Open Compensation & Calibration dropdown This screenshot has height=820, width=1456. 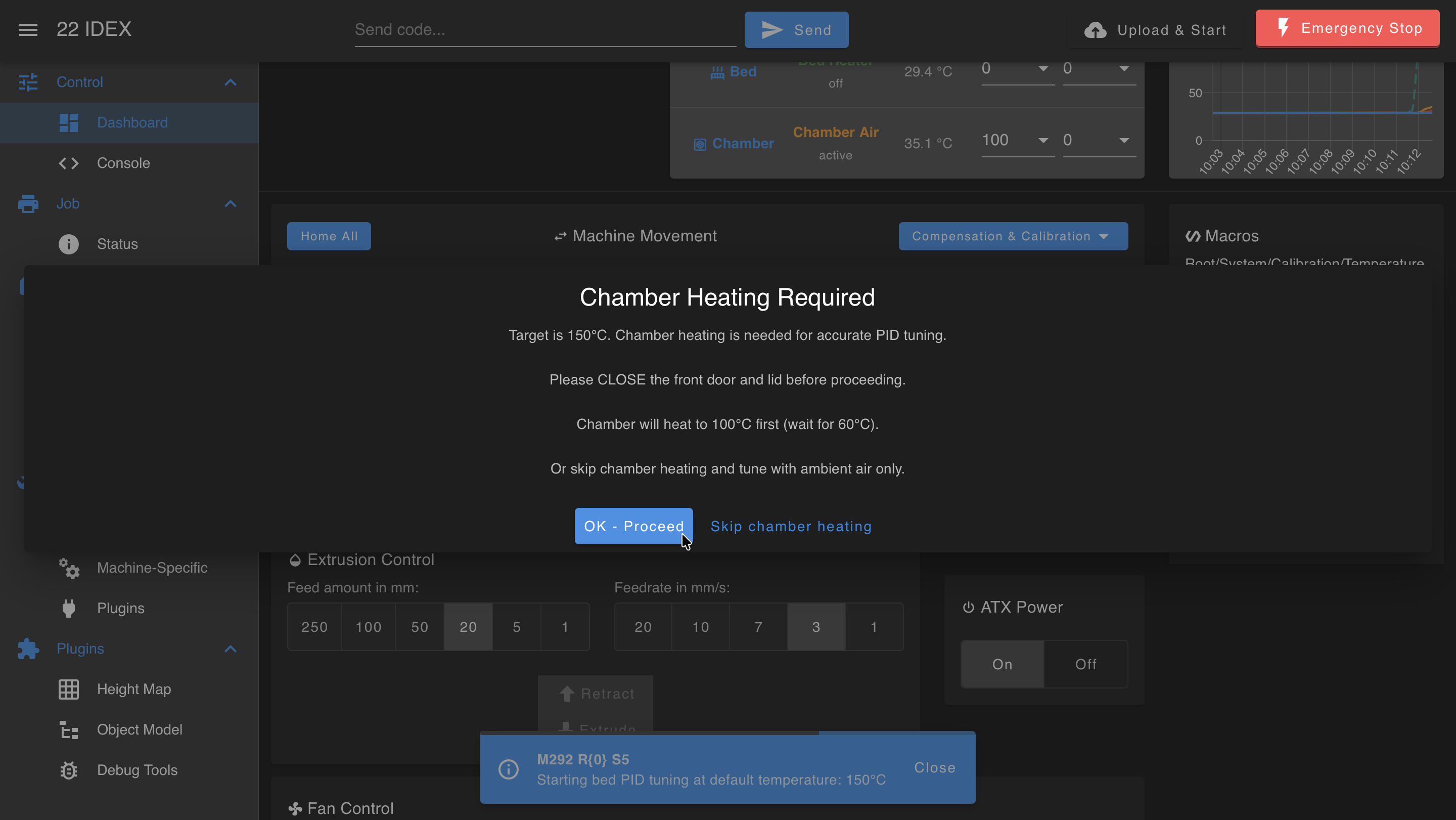click(1013, 236)
